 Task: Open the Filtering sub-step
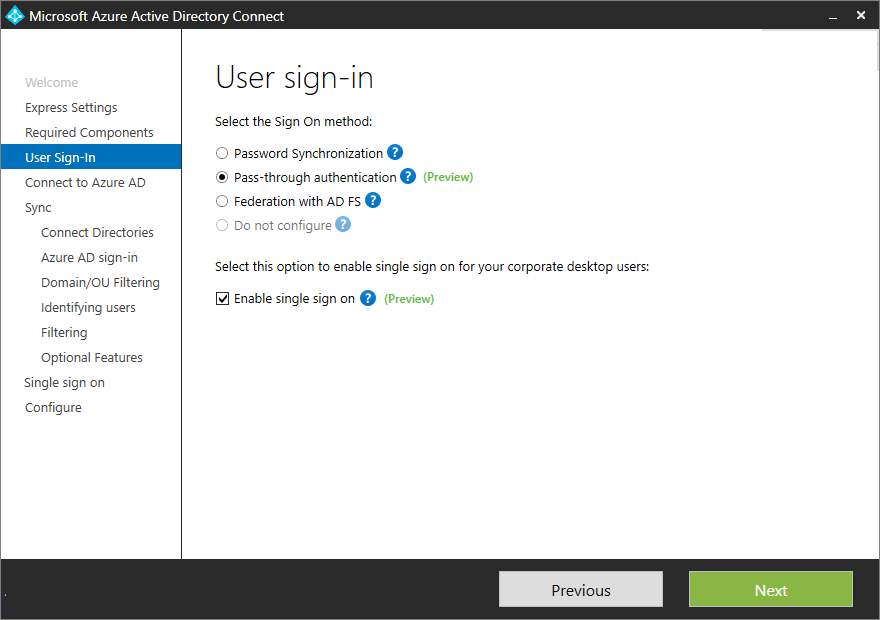pyautogui.click(x=64, y=333)
